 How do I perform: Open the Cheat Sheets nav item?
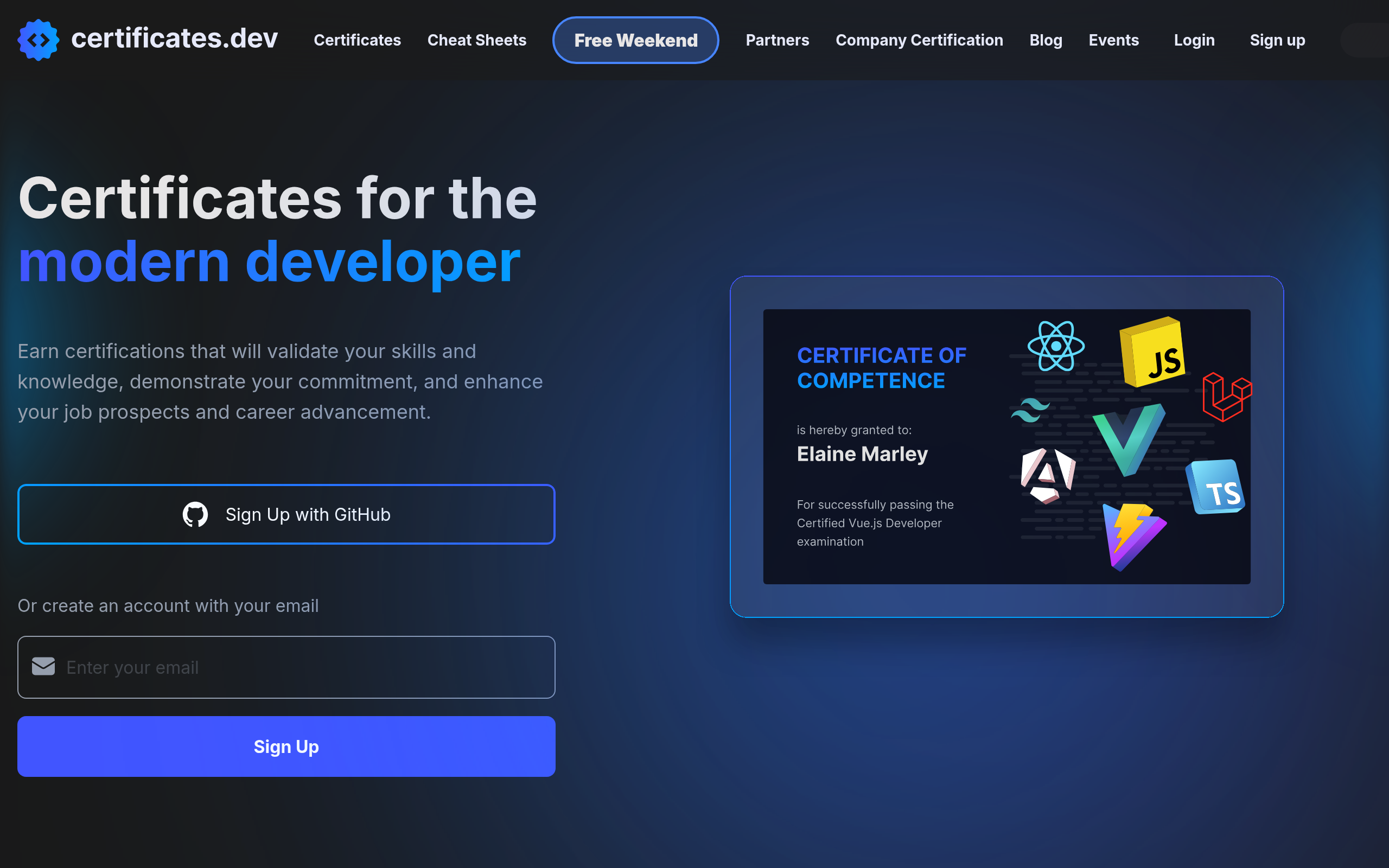(476, 40)
